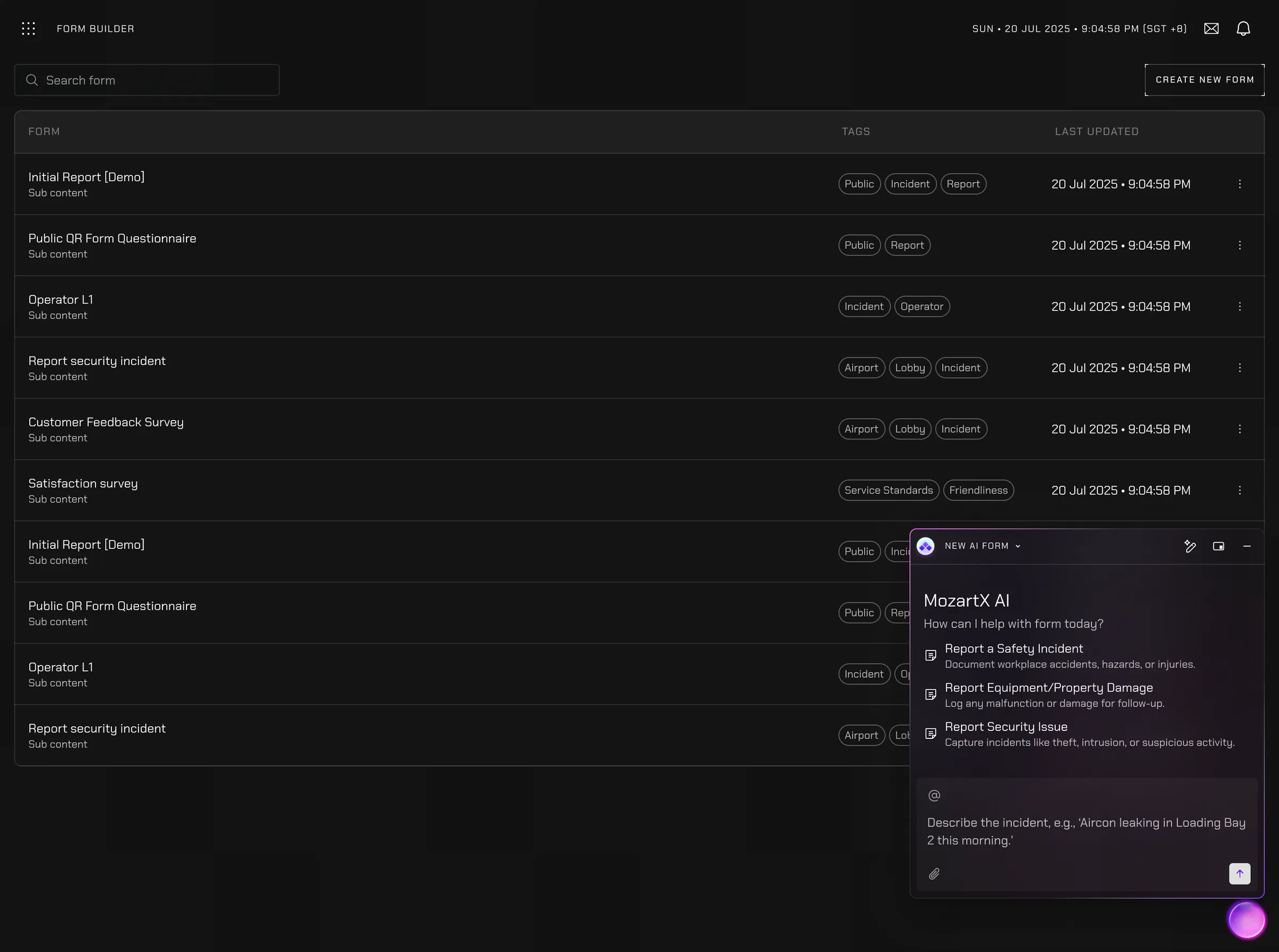
Task: Click the CREATE NEW FORM button
Action: click(1204, 79)
